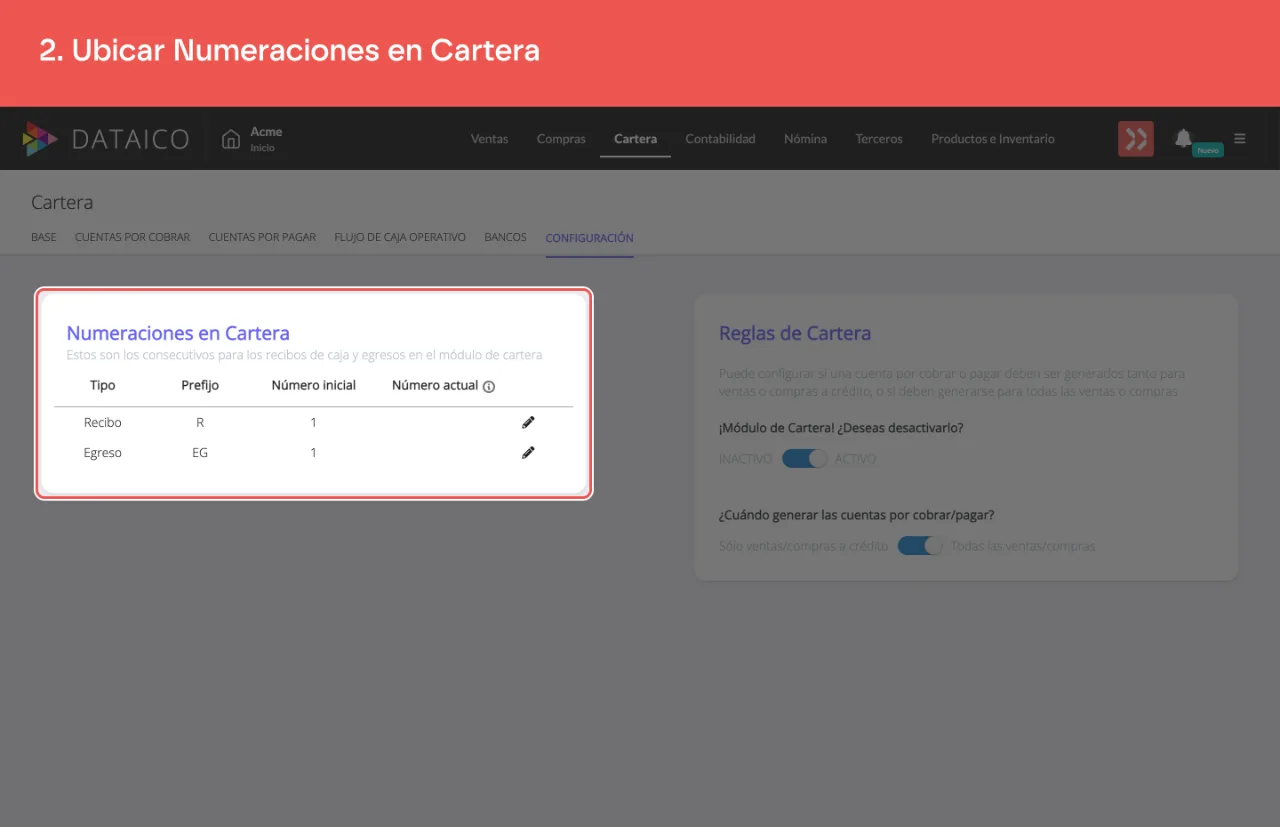Viewport: 1280px width, 827px height.
Task: Open the Terceros menu
Action: pyautogui.click(x=879, y=139)
